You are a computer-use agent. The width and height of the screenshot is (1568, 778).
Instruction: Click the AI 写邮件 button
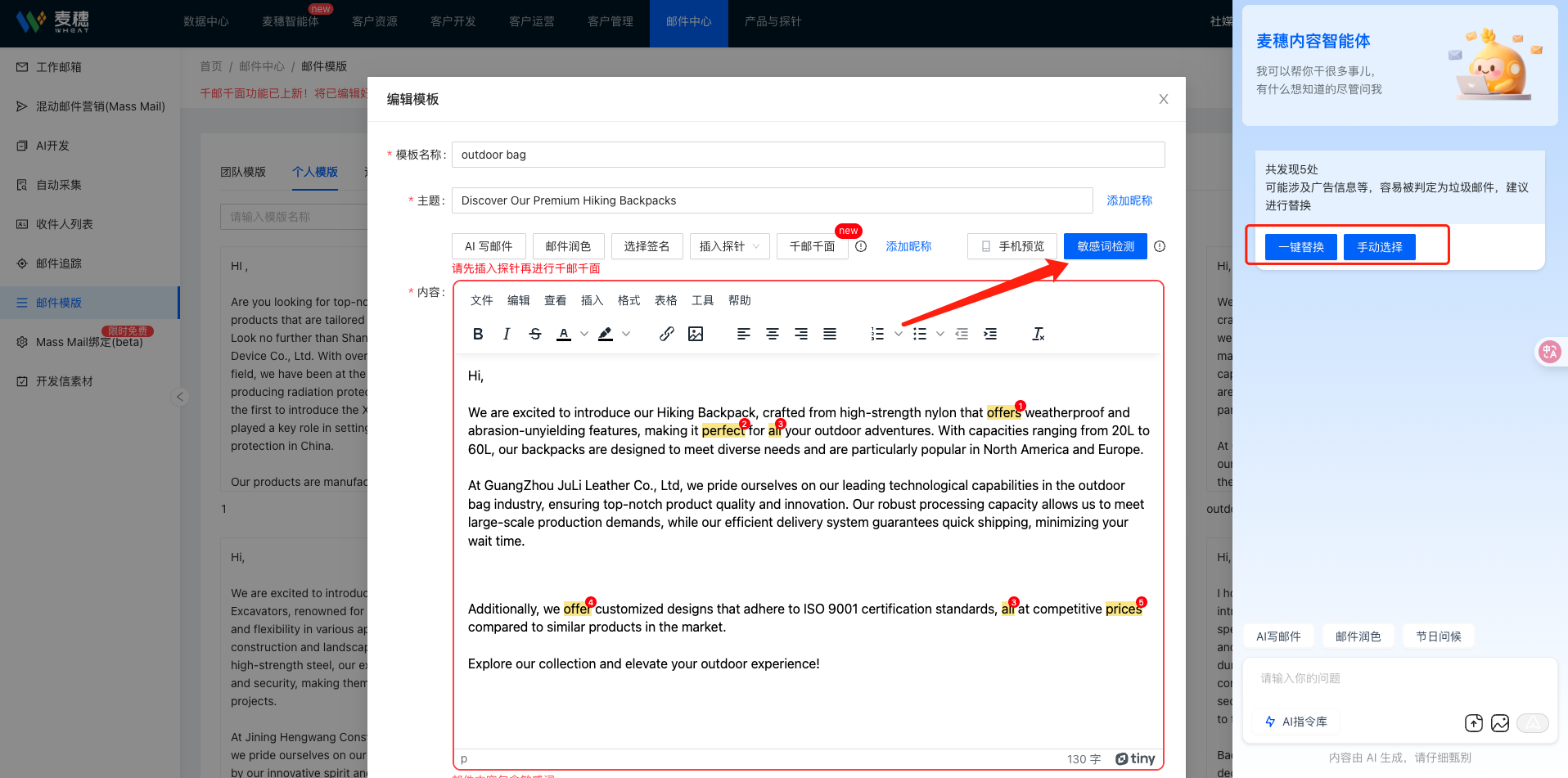pos(489,246)
